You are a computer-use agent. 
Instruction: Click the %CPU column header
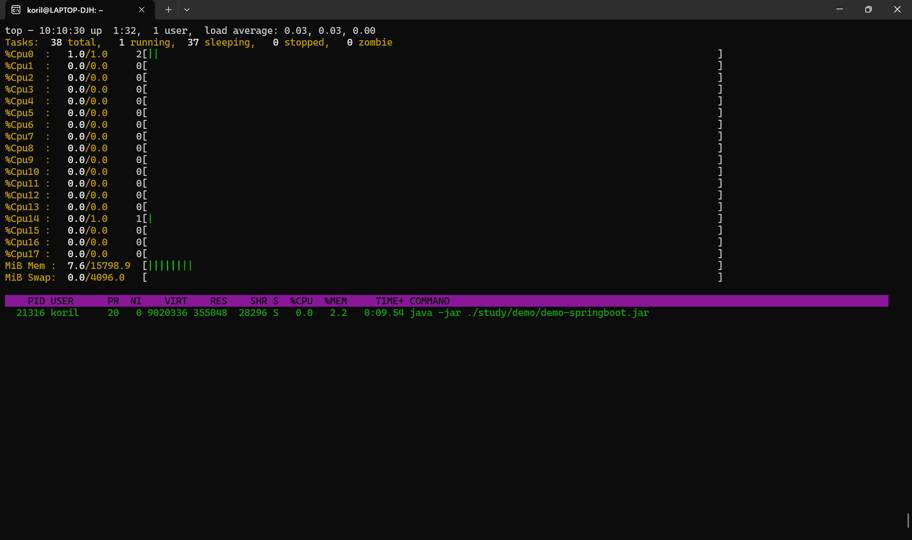pos(301,301)
